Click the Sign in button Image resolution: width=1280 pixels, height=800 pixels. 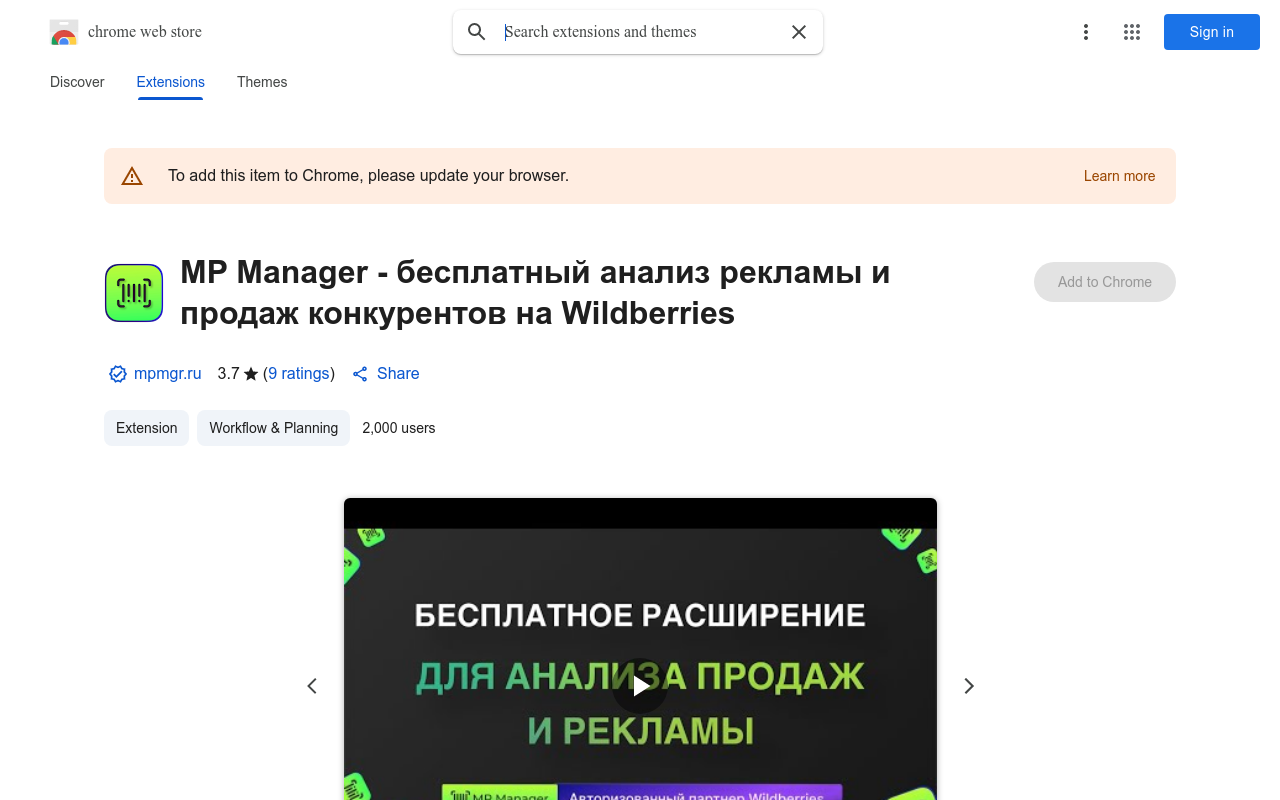1212,32
